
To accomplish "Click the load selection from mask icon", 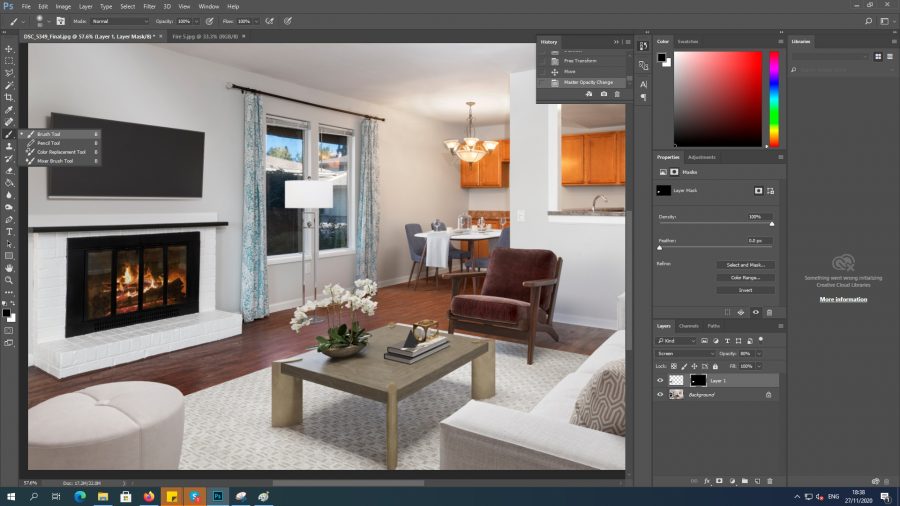I will [x=727, y=312].
